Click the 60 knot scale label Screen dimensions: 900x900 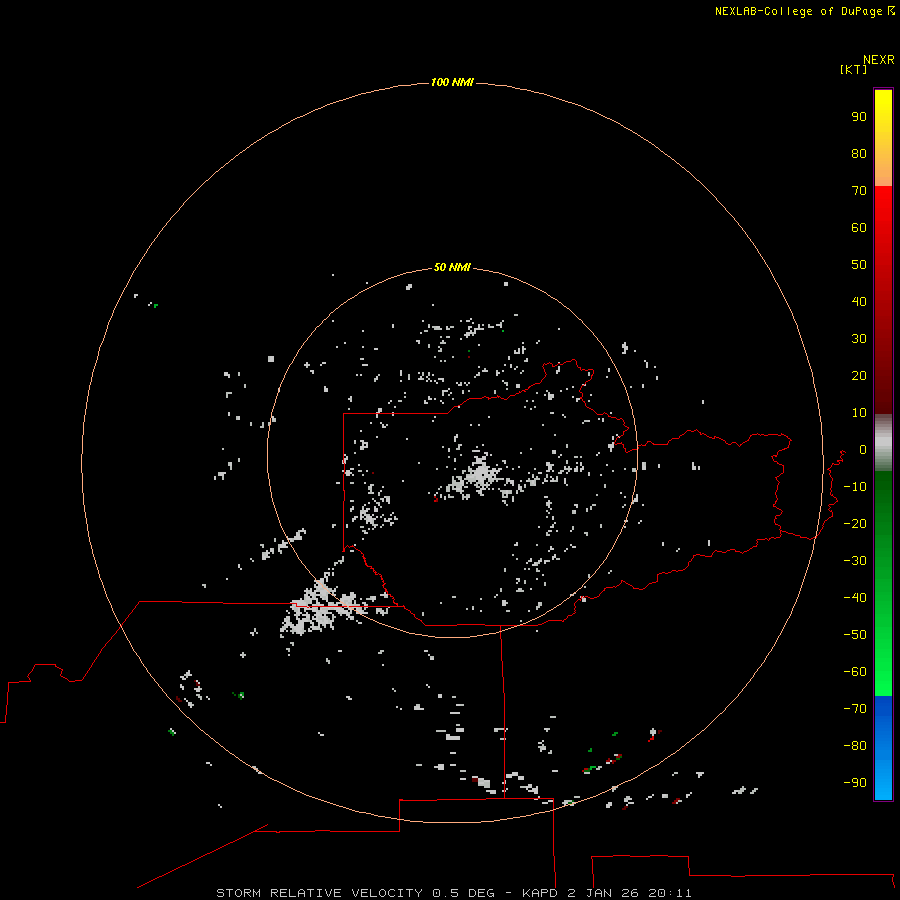pos(859,227)
